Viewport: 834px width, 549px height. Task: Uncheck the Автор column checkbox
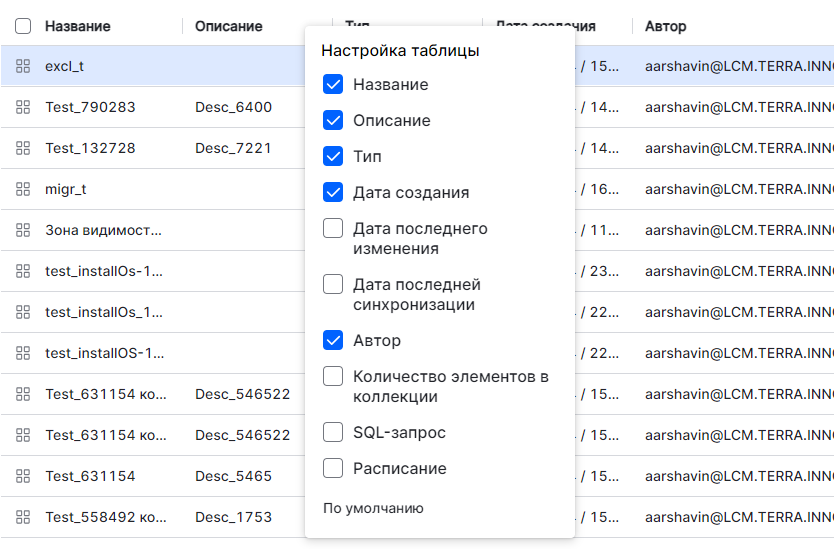pyautogui.click(x=333, y=341)
